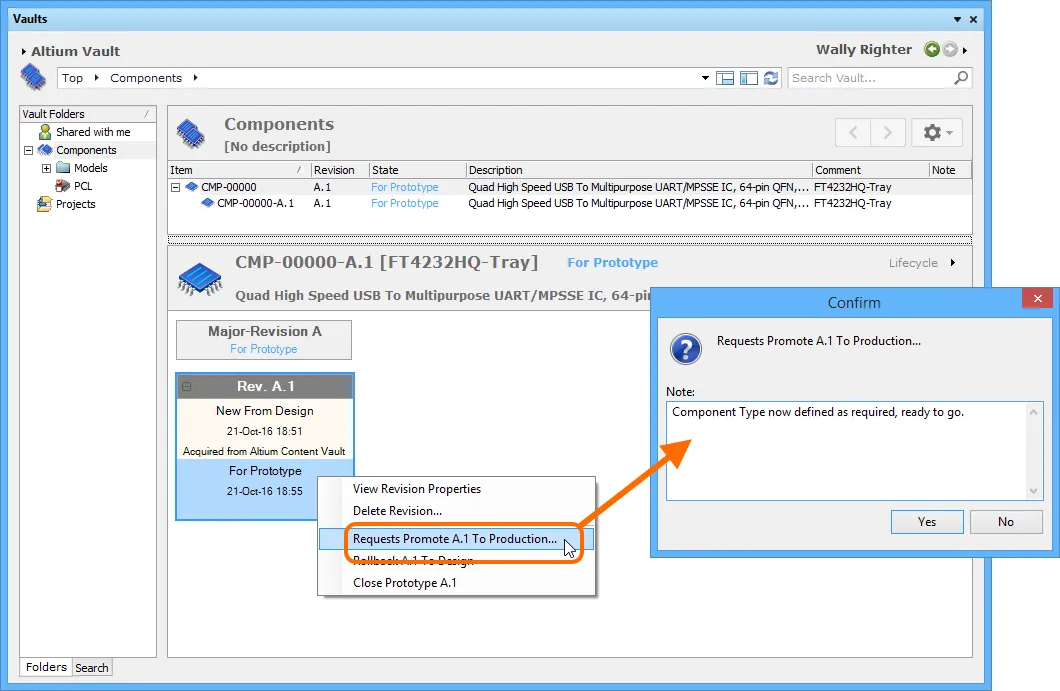Viewport: 1060px width, 691px height.
Task: Click No in the Confirm dialog
Action: 1006,522
